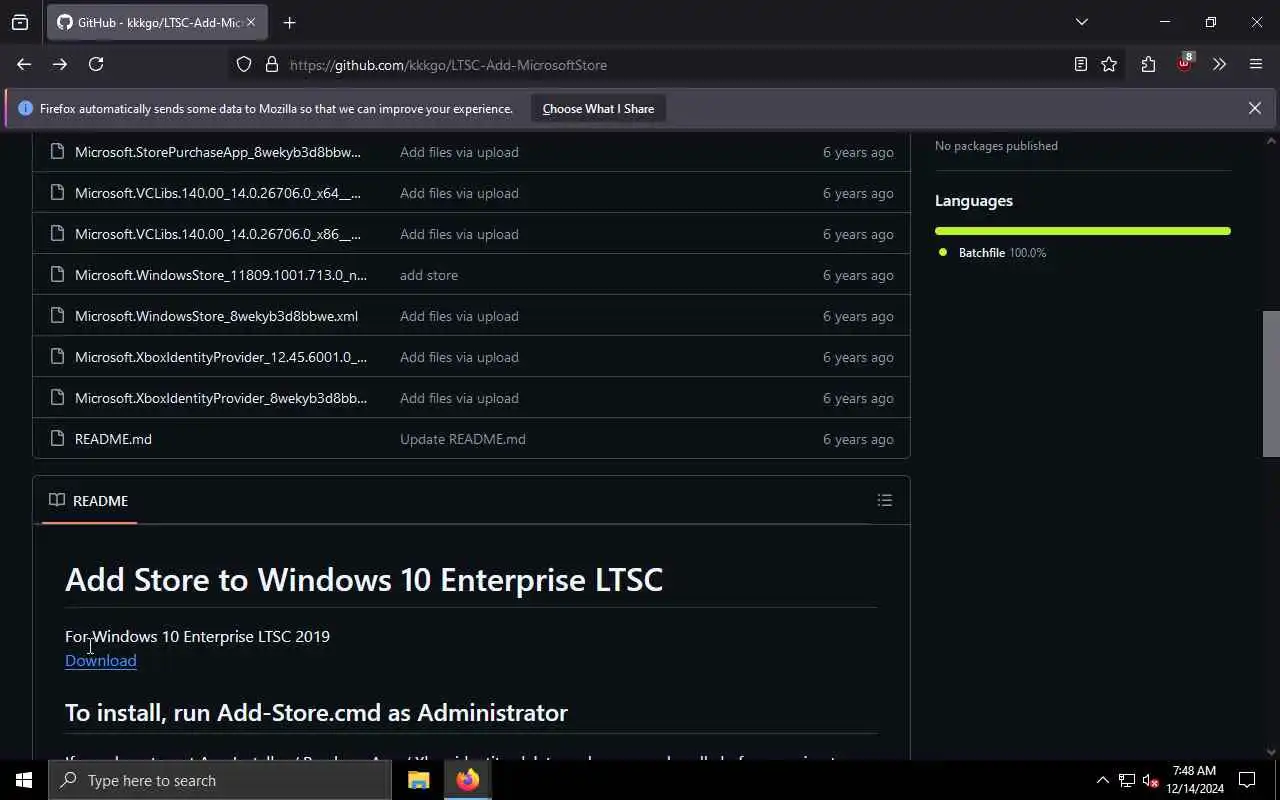The image size is (1280, 800).
Task: Bookmark this page with the star icon
Action: 1109,65
